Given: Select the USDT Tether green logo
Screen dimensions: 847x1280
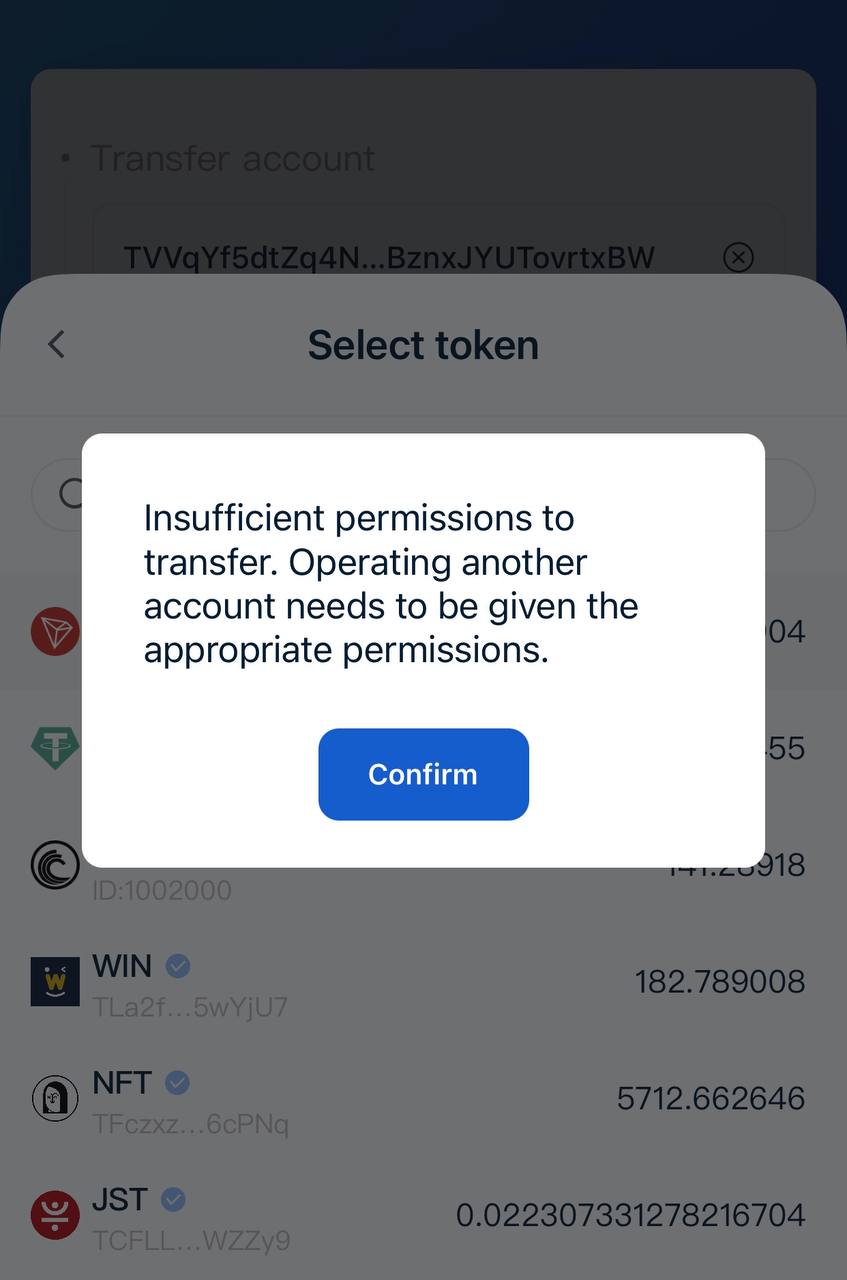Looking at the screenshot, I should coord(55,748).
